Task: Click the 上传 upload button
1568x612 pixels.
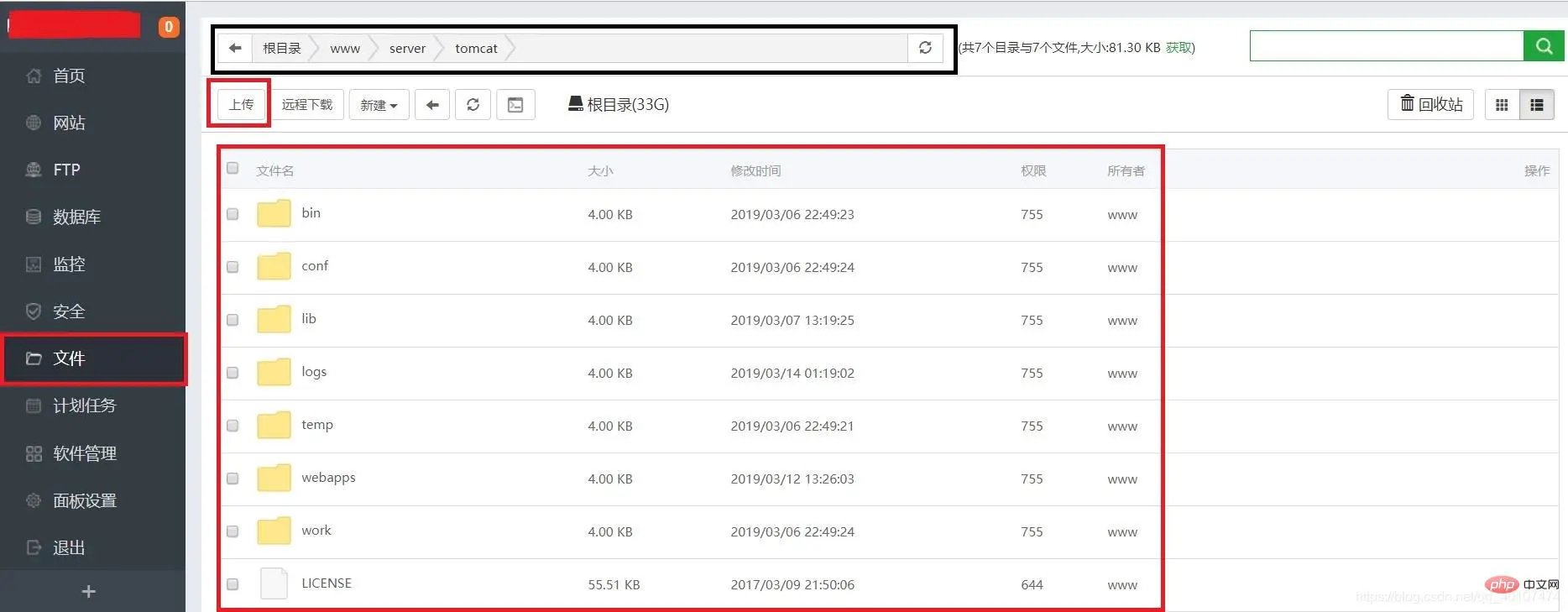Action: pos(241,104)
